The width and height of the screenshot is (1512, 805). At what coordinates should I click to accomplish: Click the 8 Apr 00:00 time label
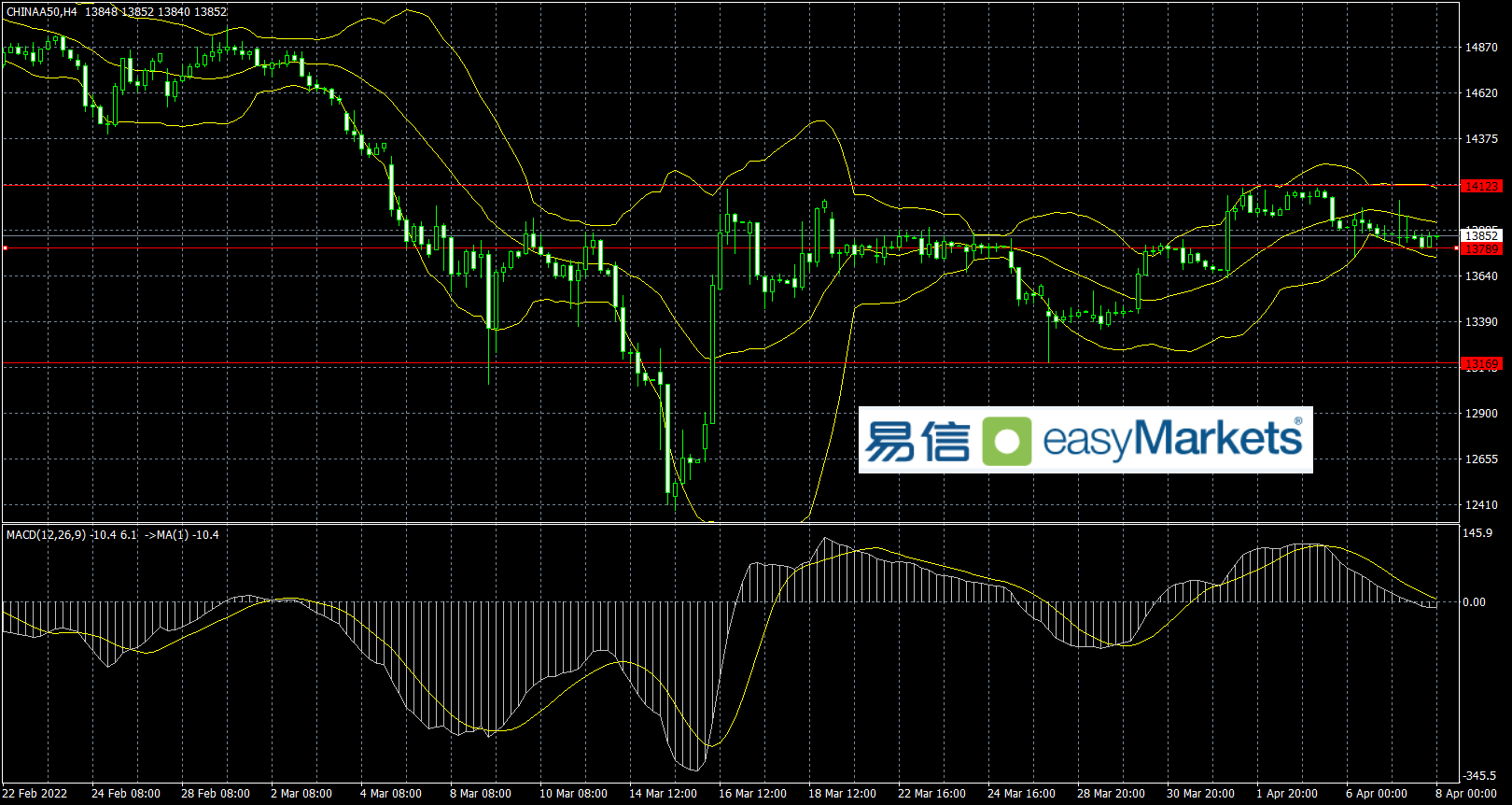(1466, 794)
